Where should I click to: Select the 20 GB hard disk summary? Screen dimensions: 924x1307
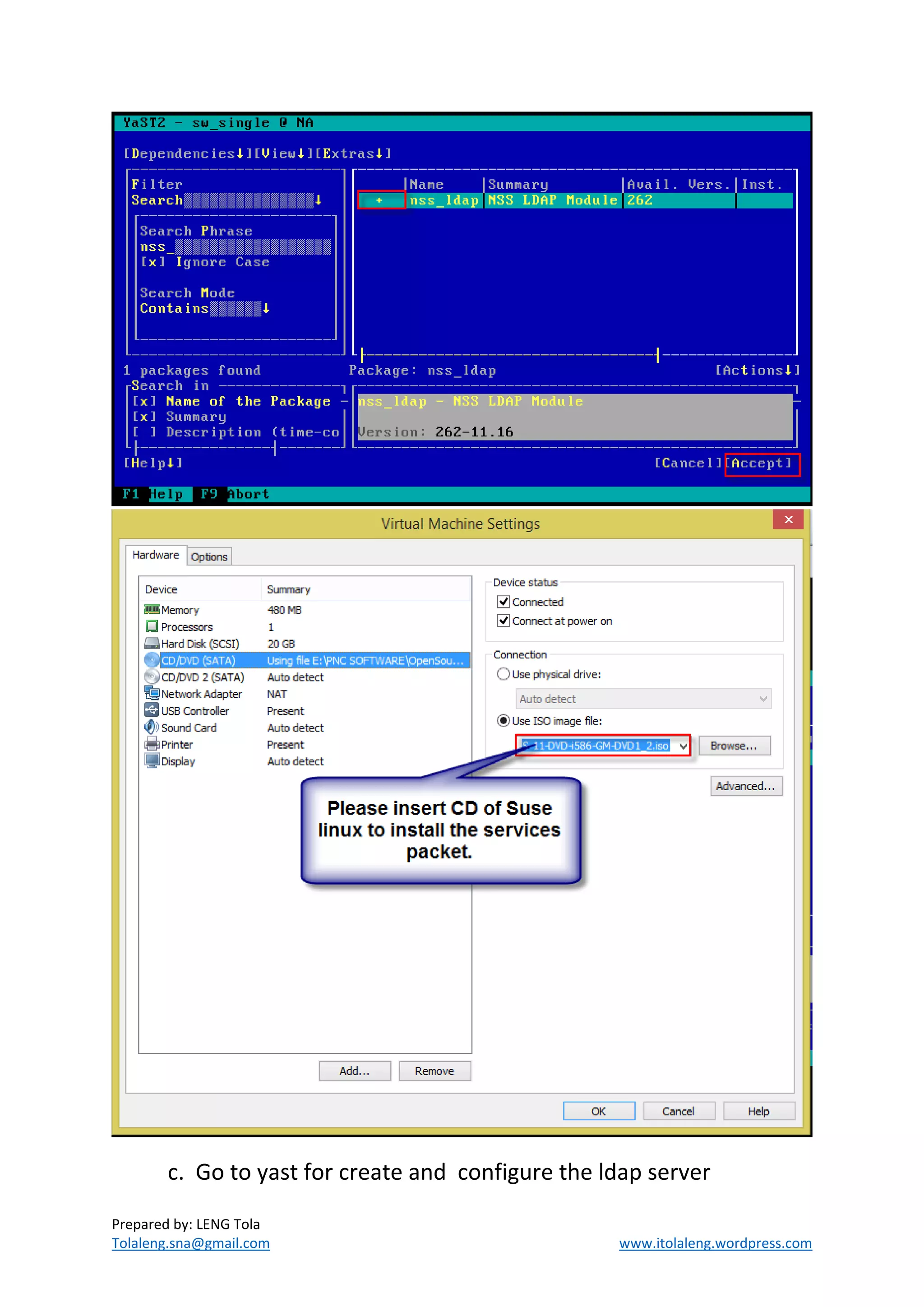pos(281,643)
